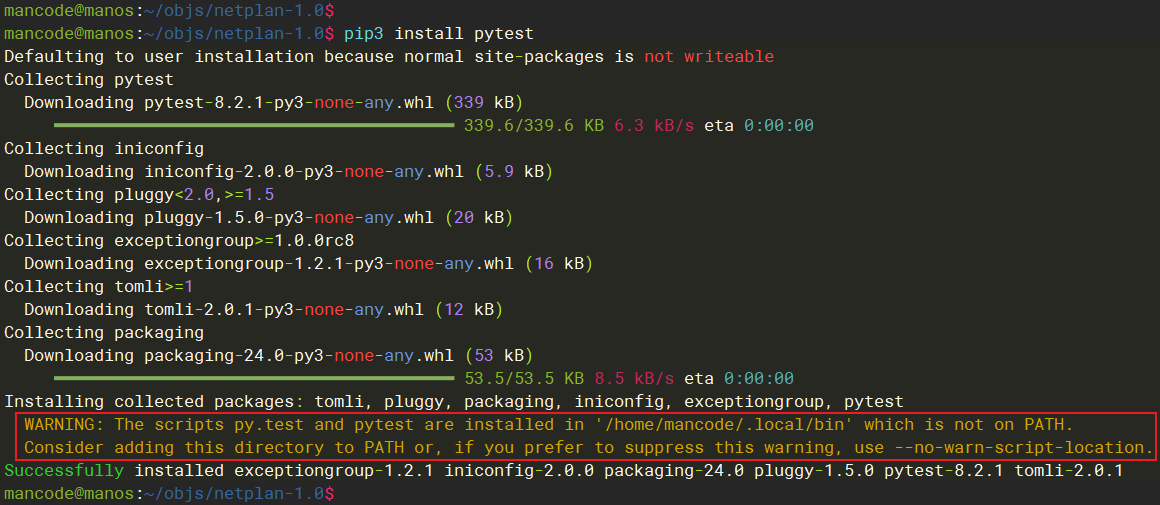Click the packaging download progress bar
Viewport: 1160px width, 505px height.
point(254,379)
